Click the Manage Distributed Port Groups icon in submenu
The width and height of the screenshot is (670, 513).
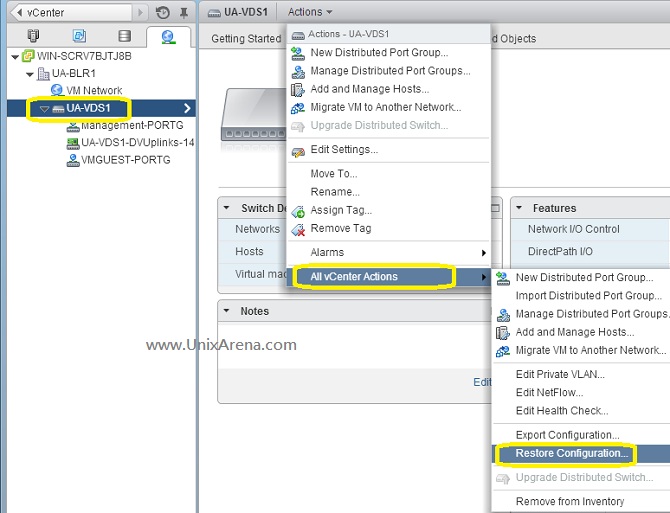point(503,315)
